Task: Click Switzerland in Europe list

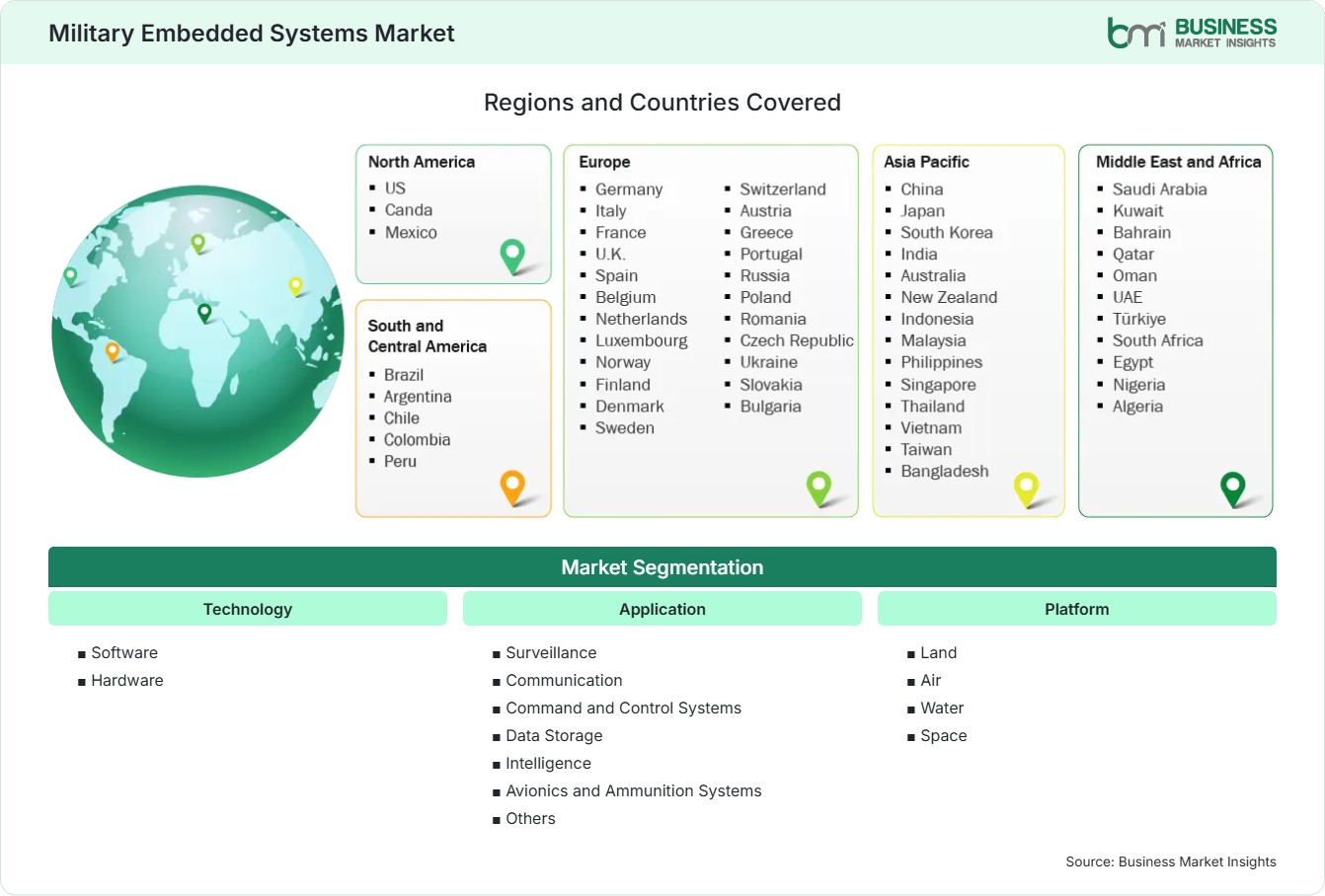Action: point(783,189)
